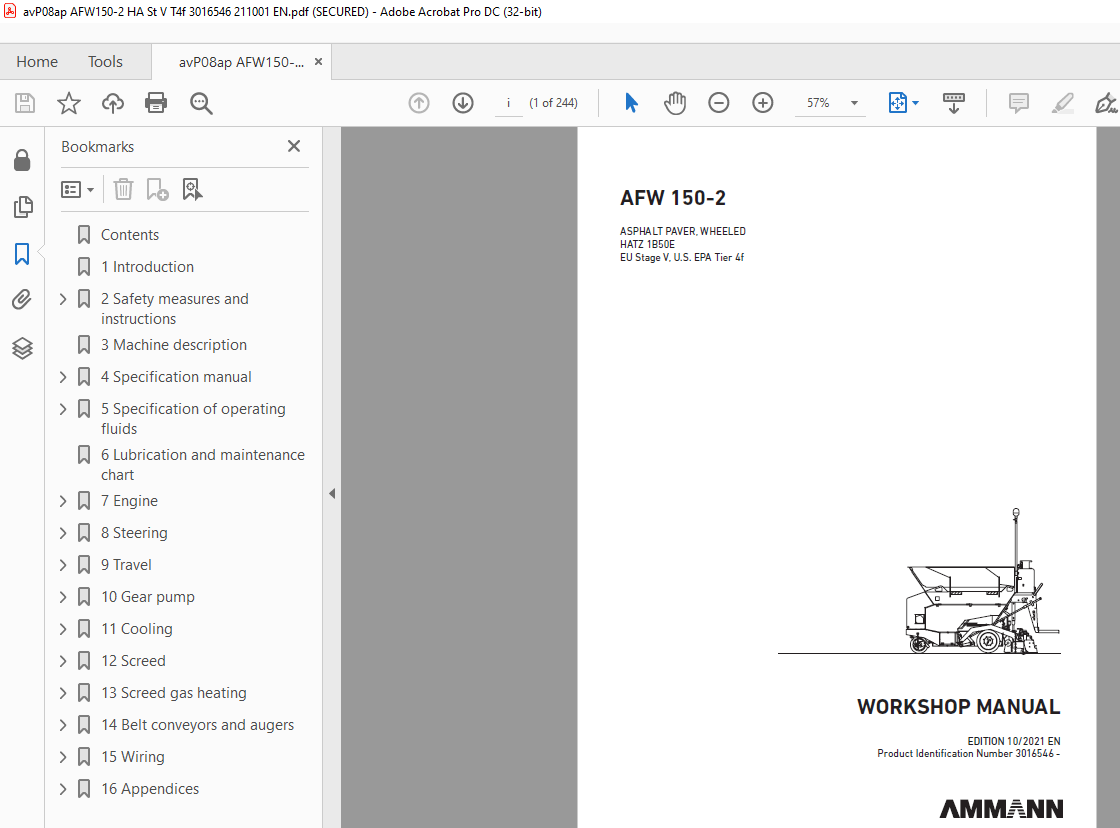The height and width of the screenshot is (828, 1120).
Task: Expand 15 Wiring bookmark
Action: point(63,757)
